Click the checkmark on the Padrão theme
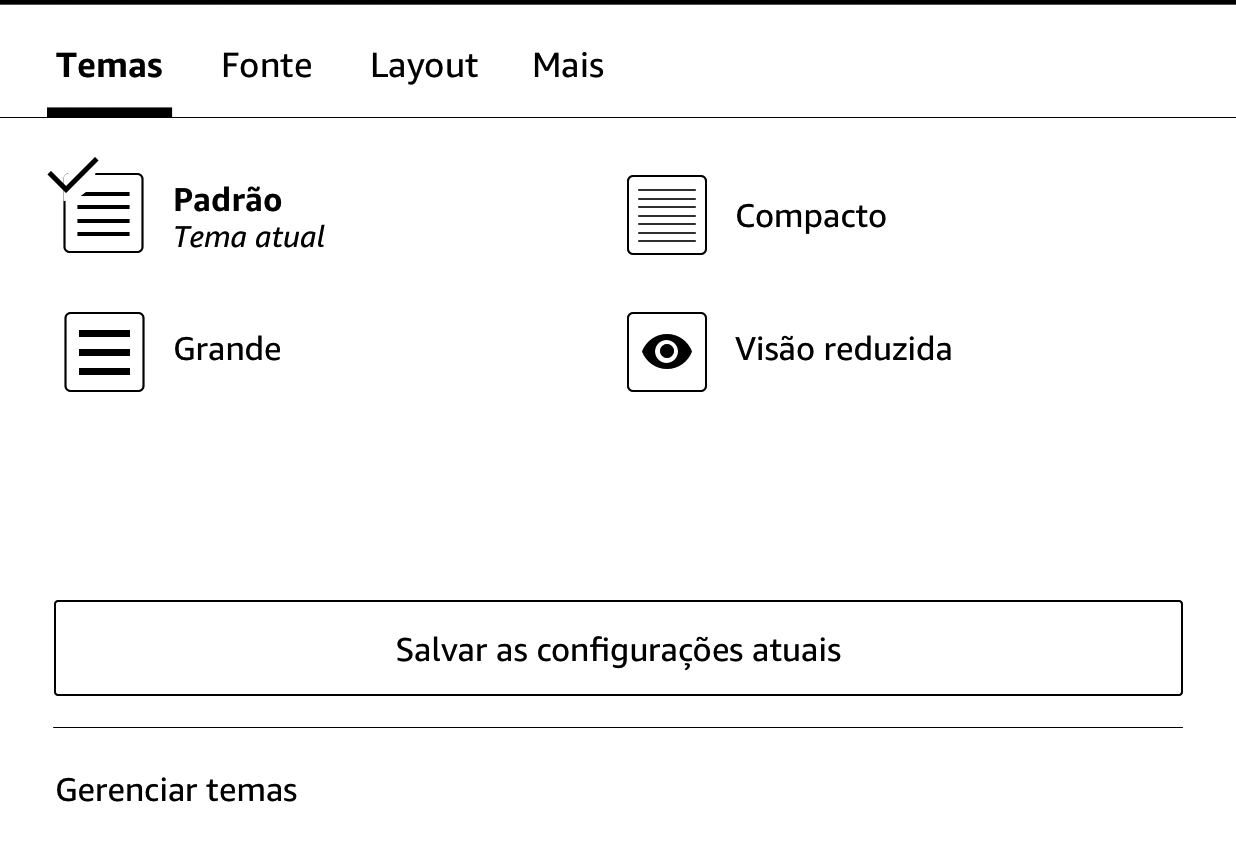This screenshot has height=852, width=1236. tap(73, 174)
